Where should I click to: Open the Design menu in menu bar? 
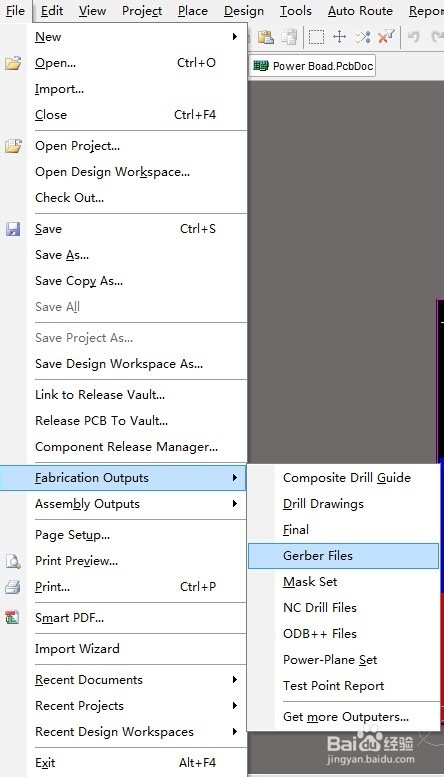click(243, 11)
